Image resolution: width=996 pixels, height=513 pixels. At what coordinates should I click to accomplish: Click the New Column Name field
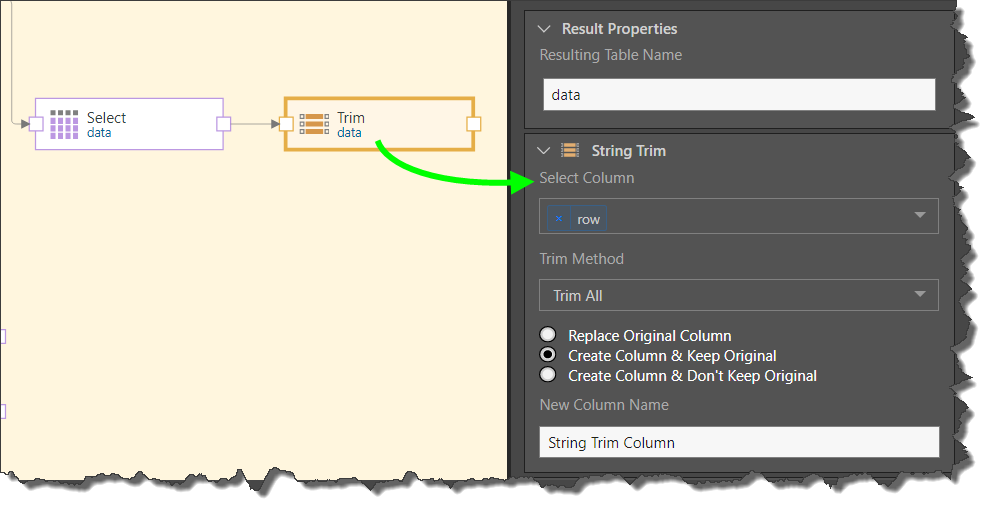[739, 442]
